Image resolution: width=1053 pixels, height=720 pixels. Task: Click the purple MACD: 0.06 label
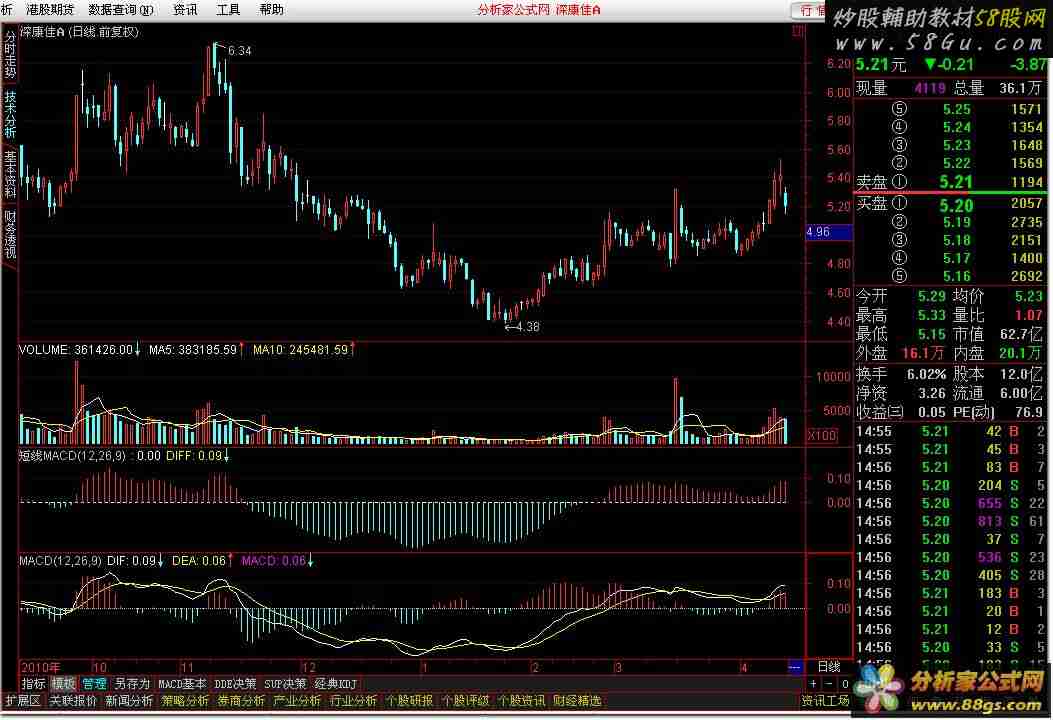pos(277,560)
